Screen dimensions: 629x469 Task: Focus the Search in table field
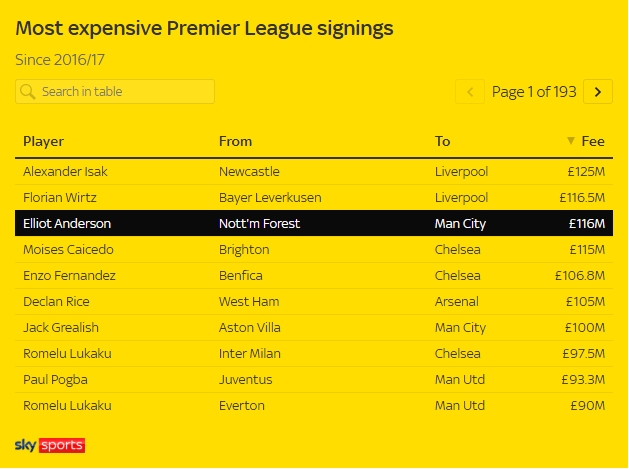pos(115,92)
